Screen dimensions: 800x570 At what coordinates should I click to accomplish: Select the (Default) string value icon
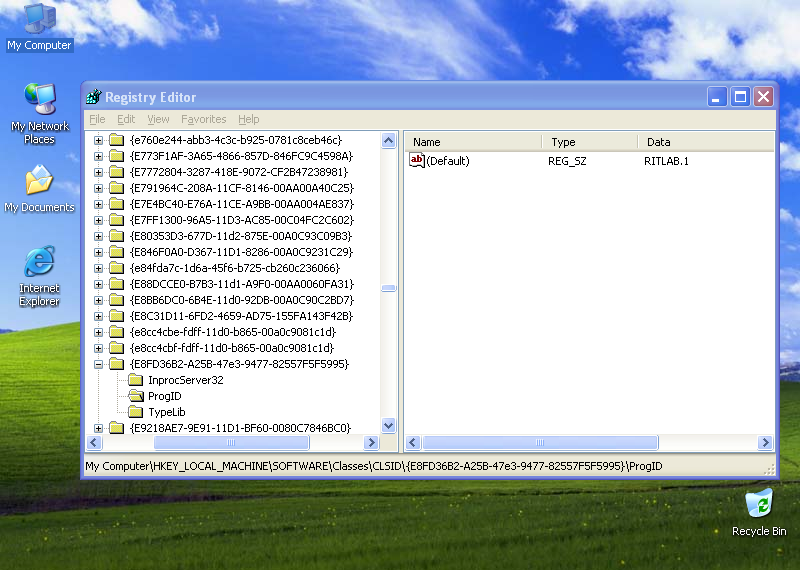418,161
